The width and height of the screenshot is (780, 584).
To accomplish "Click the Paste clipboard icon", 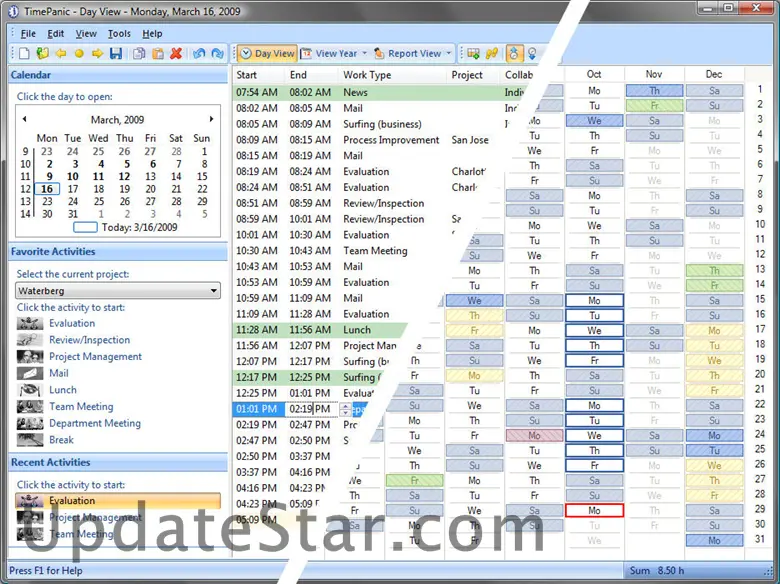I will tap(158, 53).
